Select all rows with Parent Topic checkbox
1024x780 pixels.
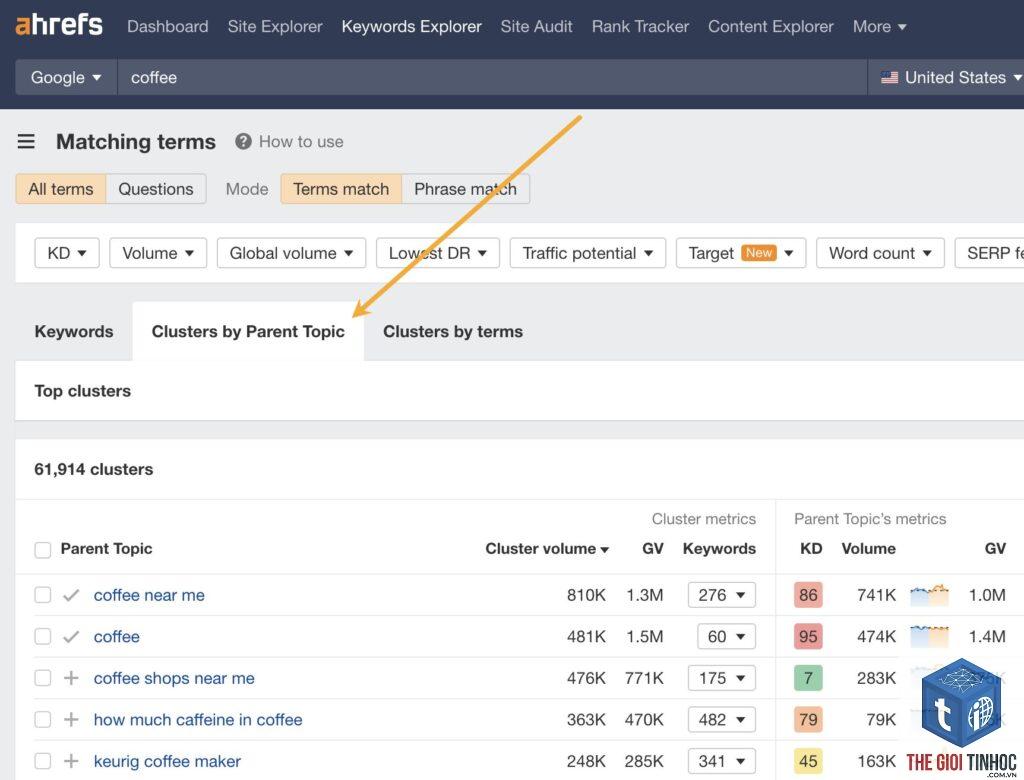42,549
